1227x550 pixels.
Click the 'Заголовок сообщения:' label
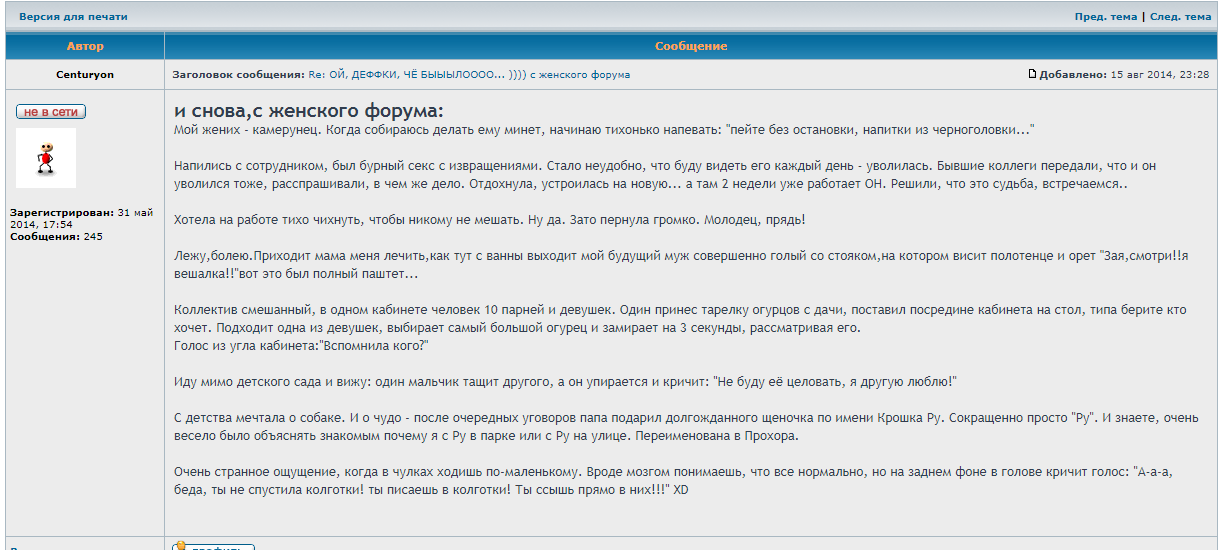click(x=238, y=75)
